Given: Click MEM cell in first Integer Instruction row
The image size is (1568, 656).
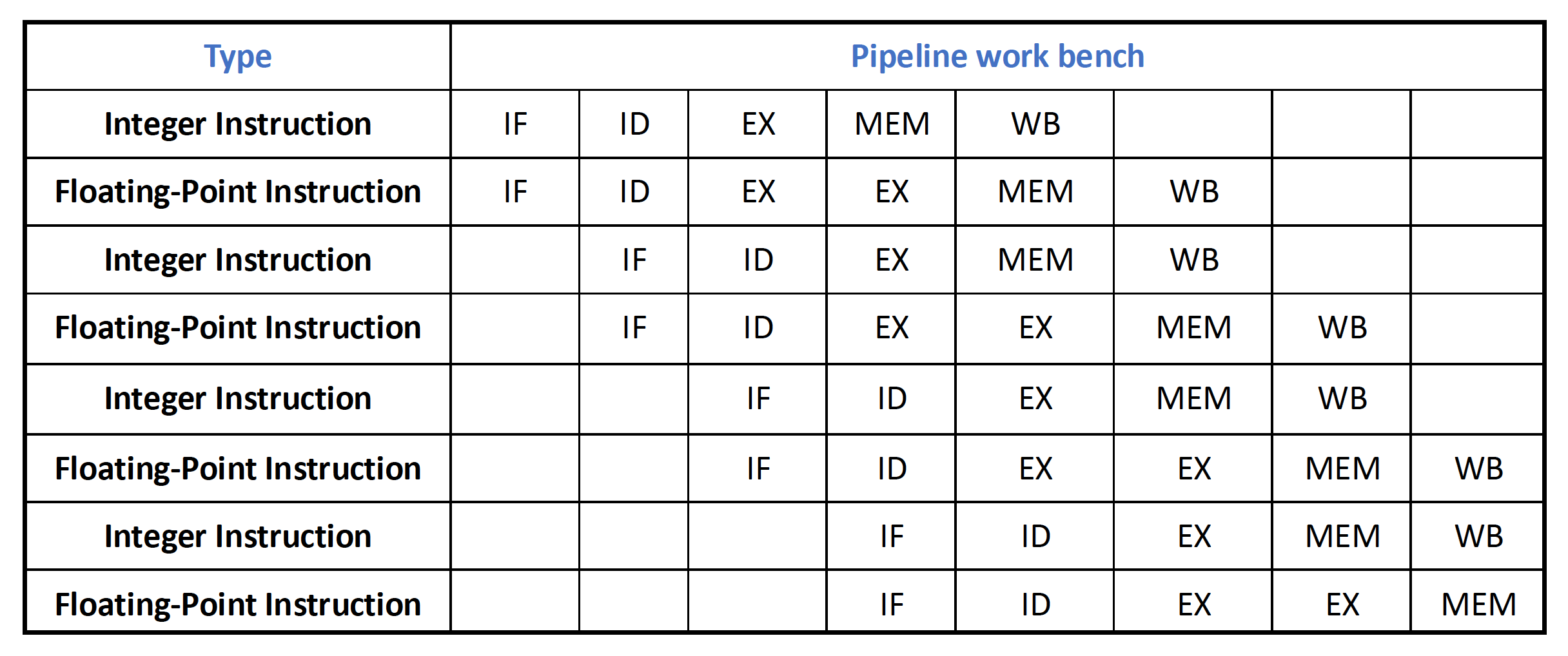Looking at the screenshot, I should pyautogui.click(x=892, y=124).
